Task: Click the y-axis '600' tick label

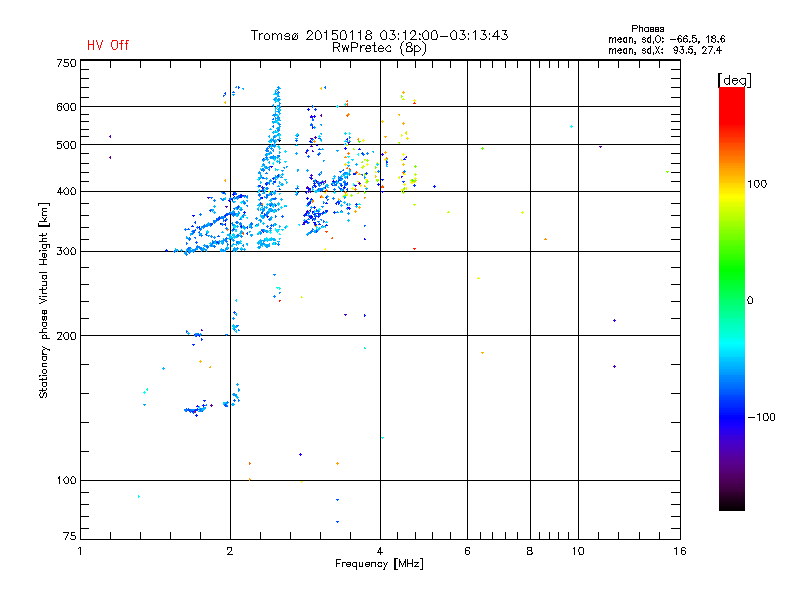Action: 66,107
